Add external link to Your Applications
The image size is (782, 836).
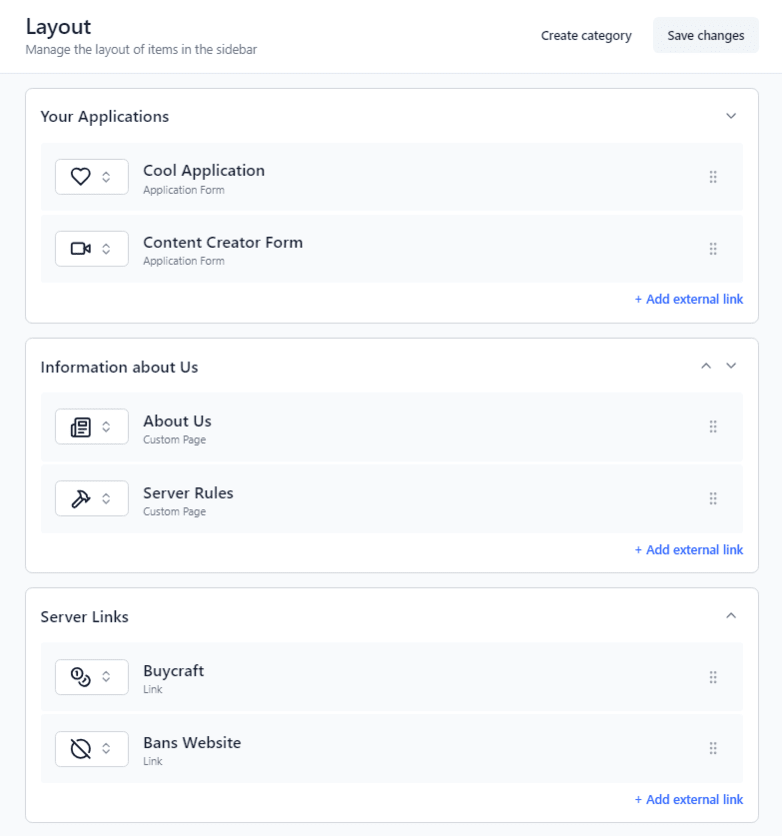689,299
